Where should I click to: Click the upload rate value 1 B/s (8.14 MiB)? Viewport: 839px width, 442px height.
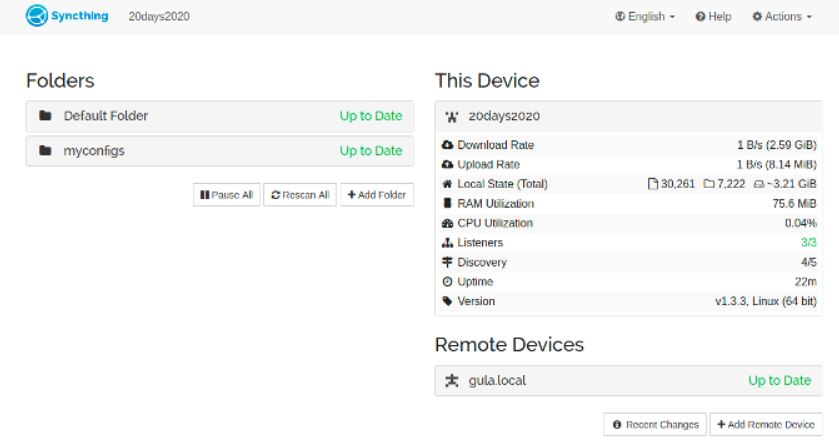point(776,164)
